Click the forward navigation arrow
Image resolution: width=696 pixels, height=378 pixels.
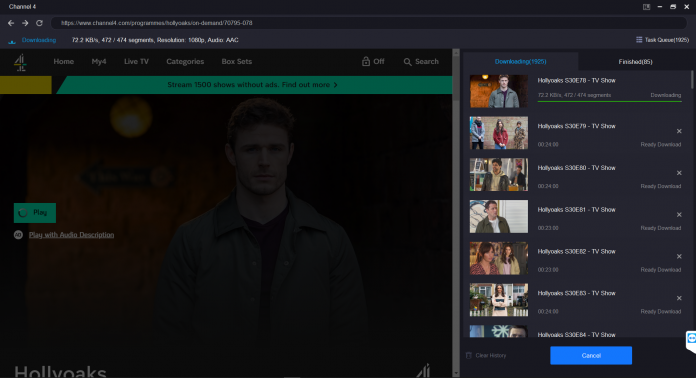[x=25, y=23]
